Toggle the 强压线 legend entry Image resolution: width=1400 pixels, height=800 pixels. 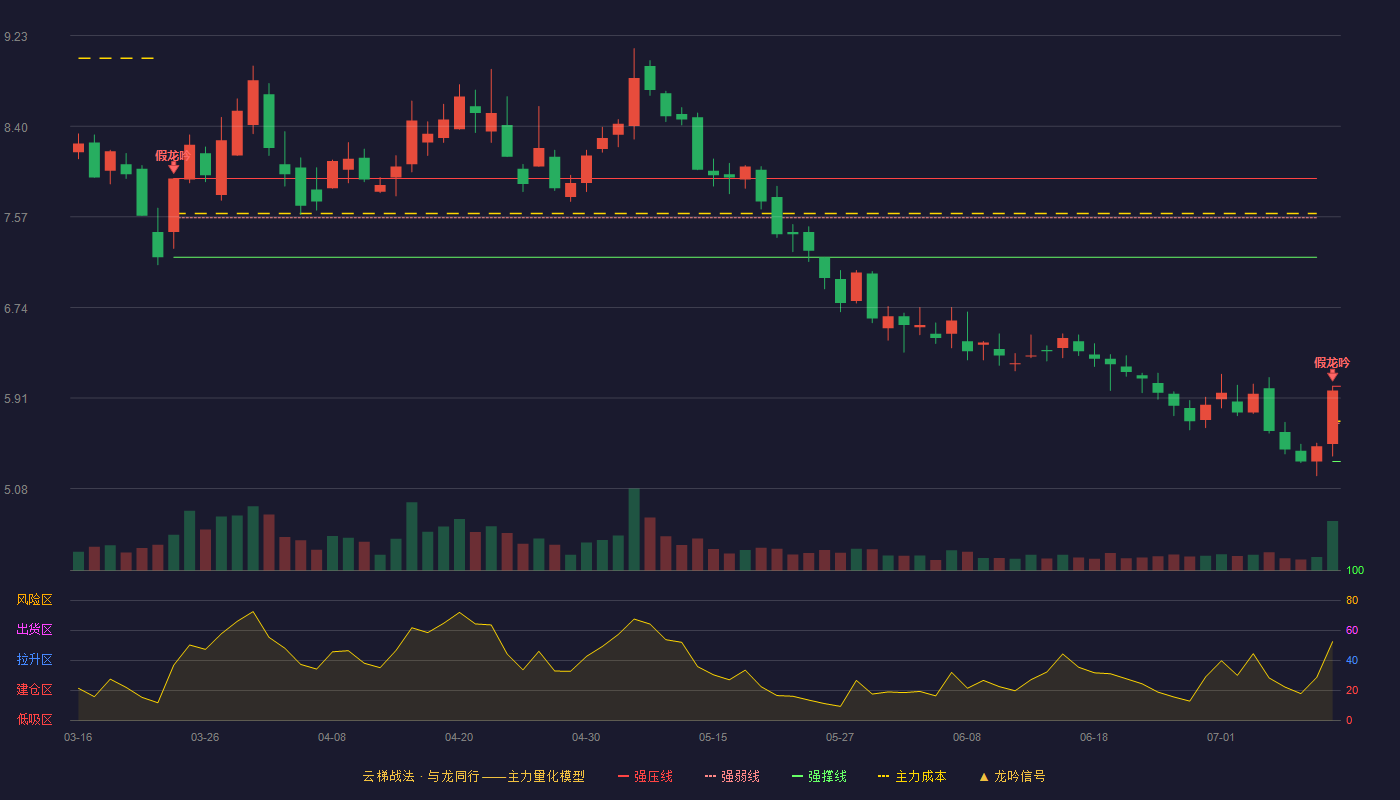(645, 776)
